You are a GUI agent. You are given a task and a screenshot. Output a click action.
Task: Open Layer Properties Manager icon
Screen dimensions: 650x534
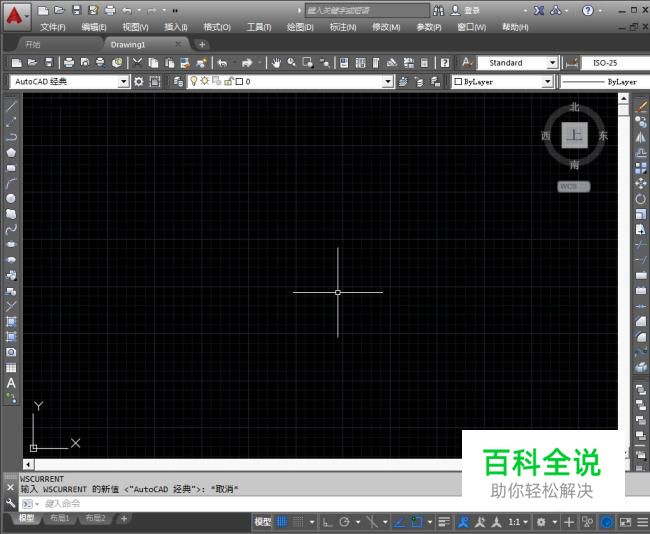178,82
